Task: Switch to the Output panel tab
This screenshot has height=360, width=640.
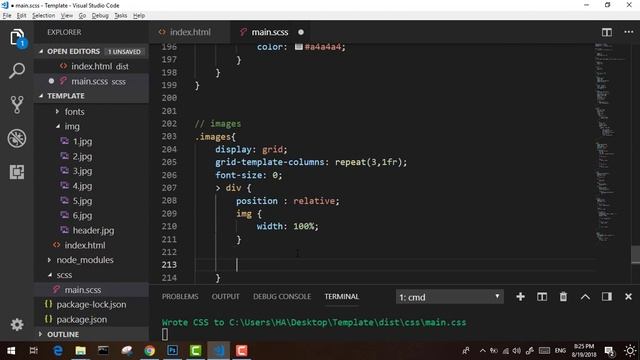Action: [x=226, y=297]
